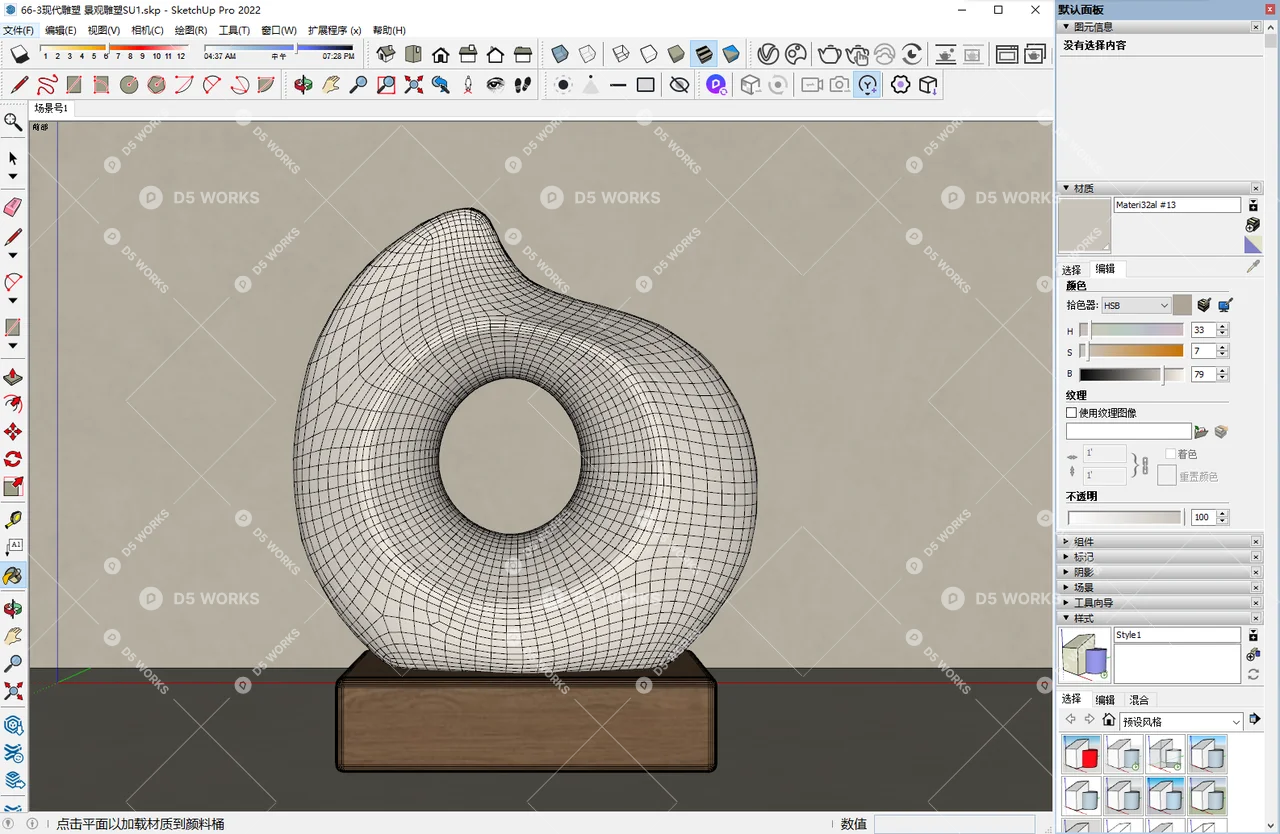Switch to materials 选择 tab
Image resolution: width=1280 pixels, height=834 pixels.
click(1071, 270)
